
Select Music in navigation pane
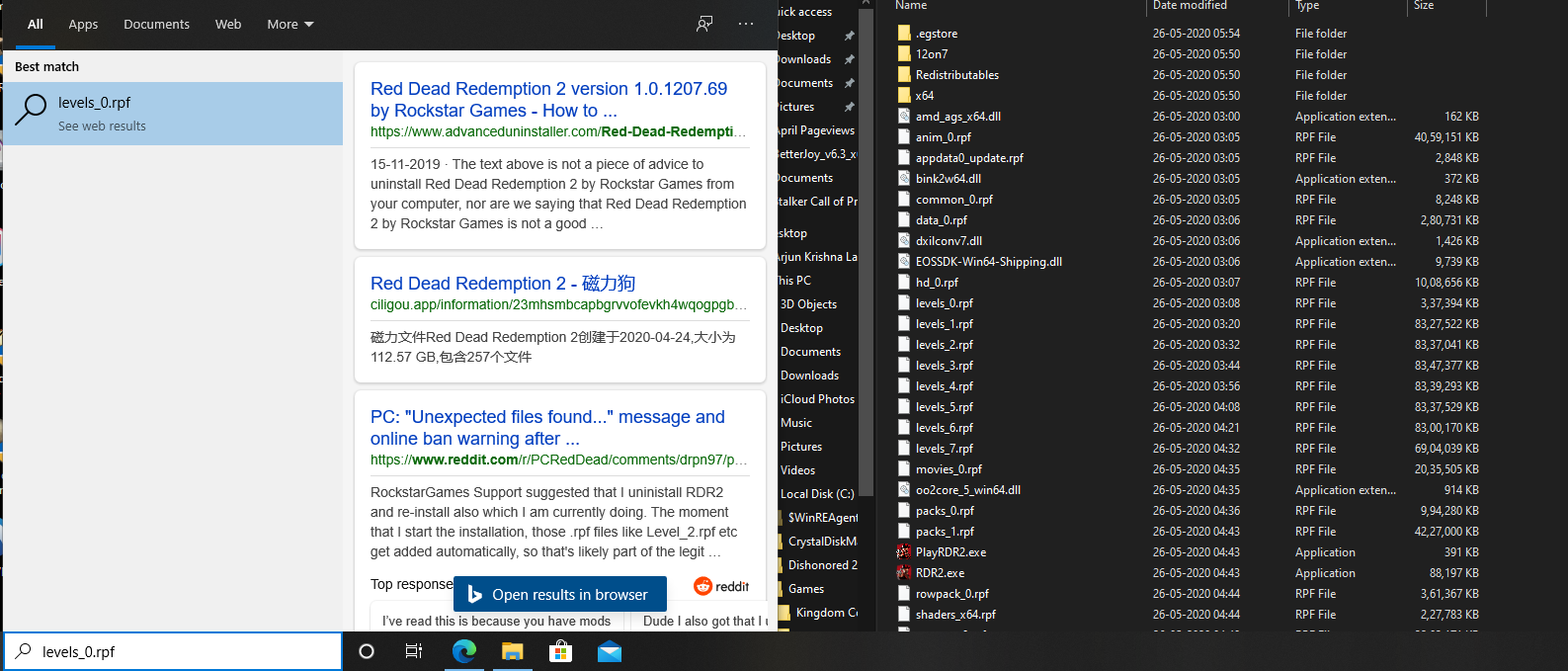[x=796, y=422]
